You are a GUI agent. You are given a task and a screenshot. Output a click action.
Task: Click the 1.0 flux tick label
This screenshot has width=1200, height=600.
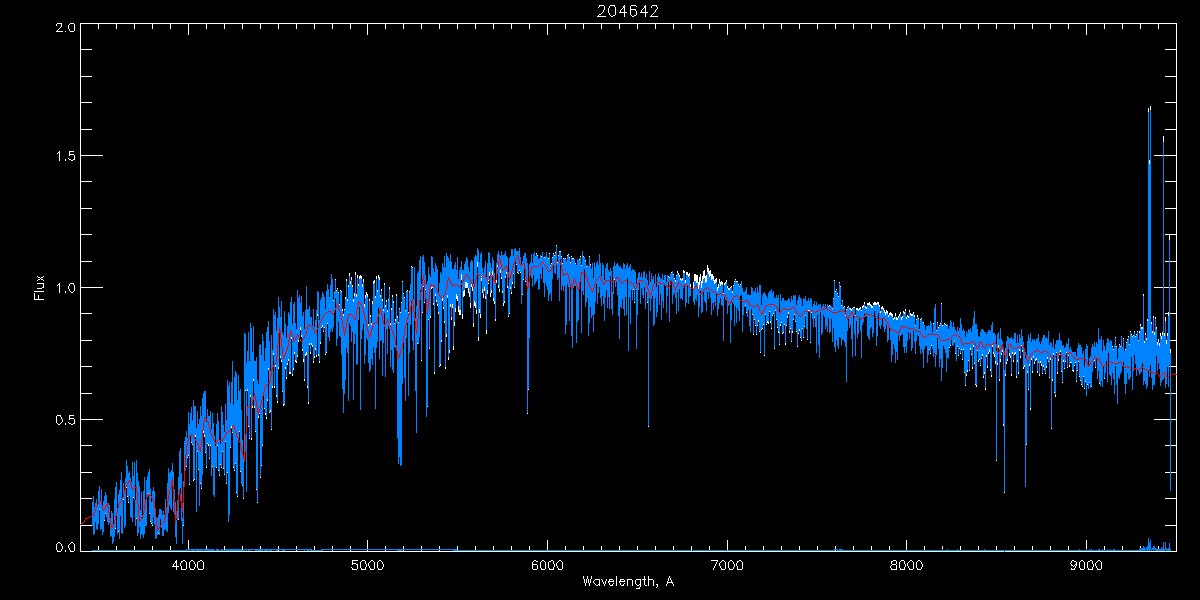point(64,288)
